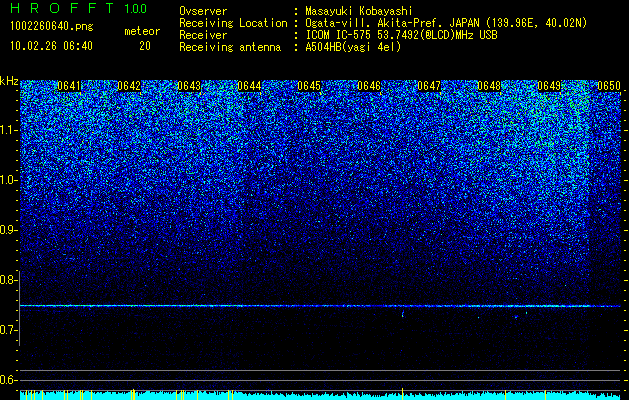Select the antenna value A504HB(yagi 4el)

(x=353, y=47)
